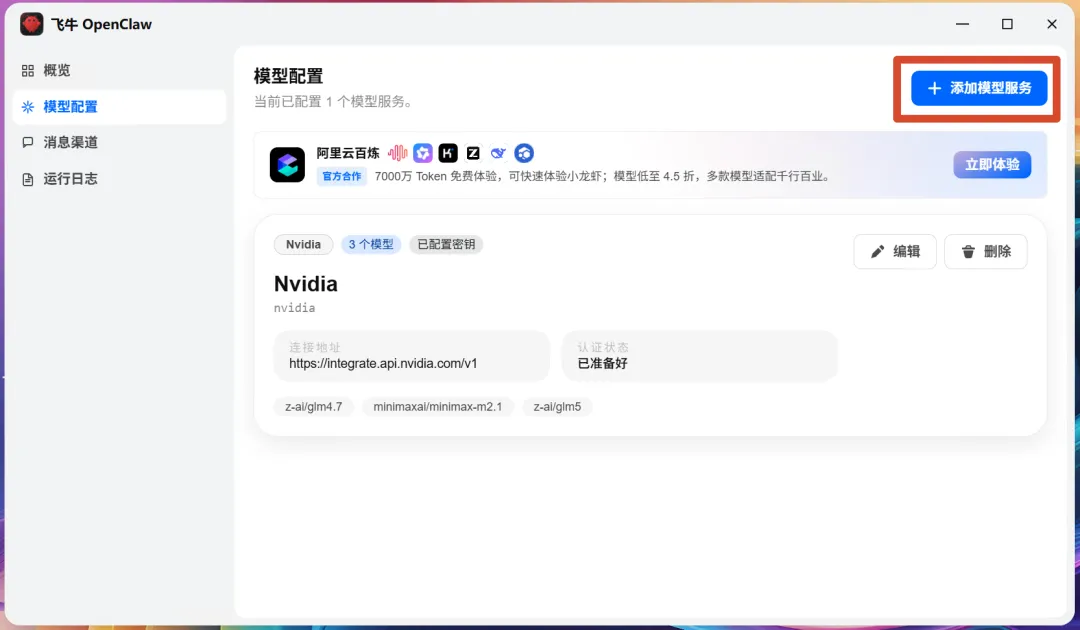Click the pink sound-wave model icon
The image size is (1080, 630).
coord(397,153)
